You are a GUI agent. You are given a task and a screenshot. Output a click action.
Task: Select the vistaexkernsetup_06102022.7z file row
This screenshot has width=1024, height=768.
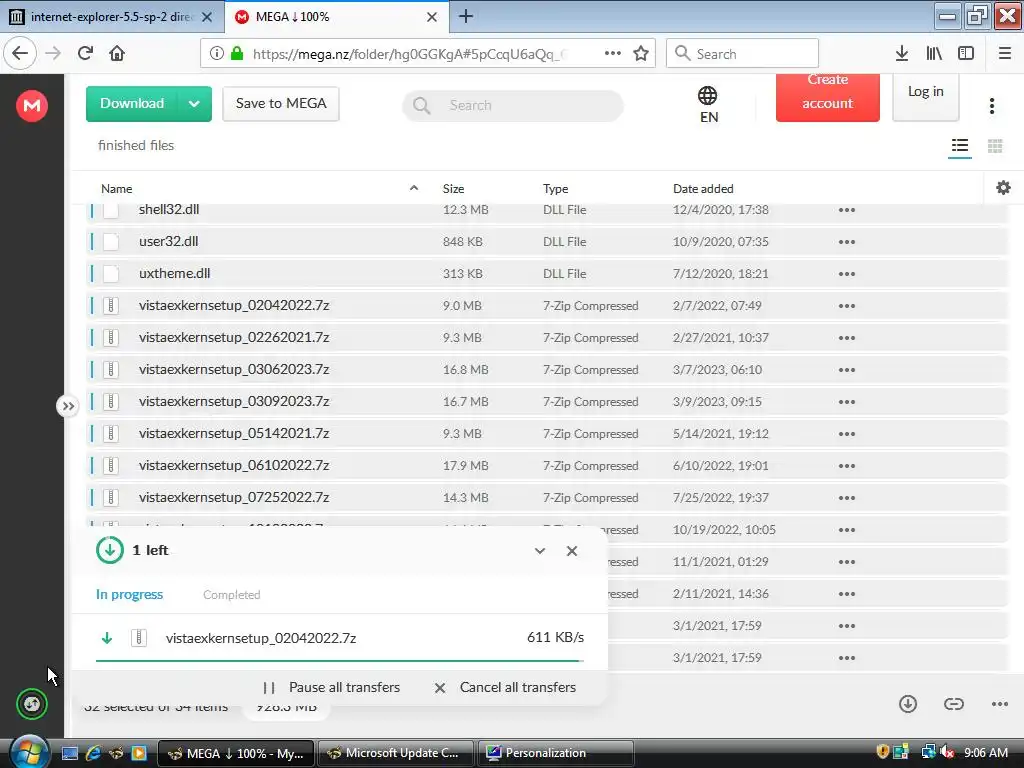tap(546, 466)
